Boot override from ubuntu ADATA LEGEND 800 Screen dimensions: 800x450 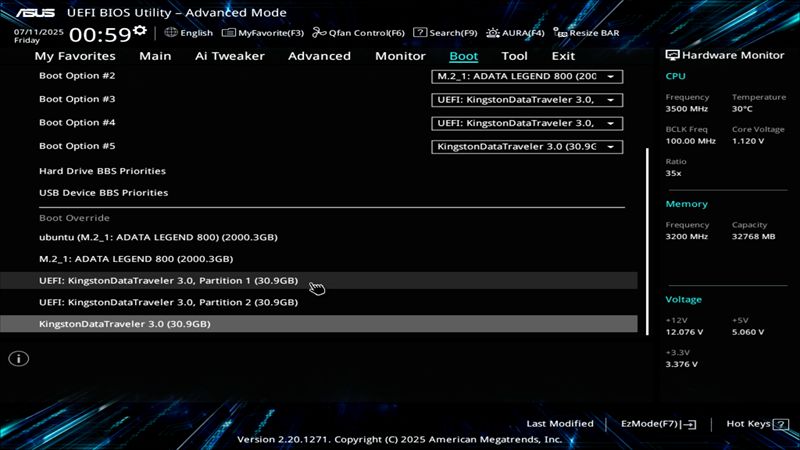click(158, 237)
